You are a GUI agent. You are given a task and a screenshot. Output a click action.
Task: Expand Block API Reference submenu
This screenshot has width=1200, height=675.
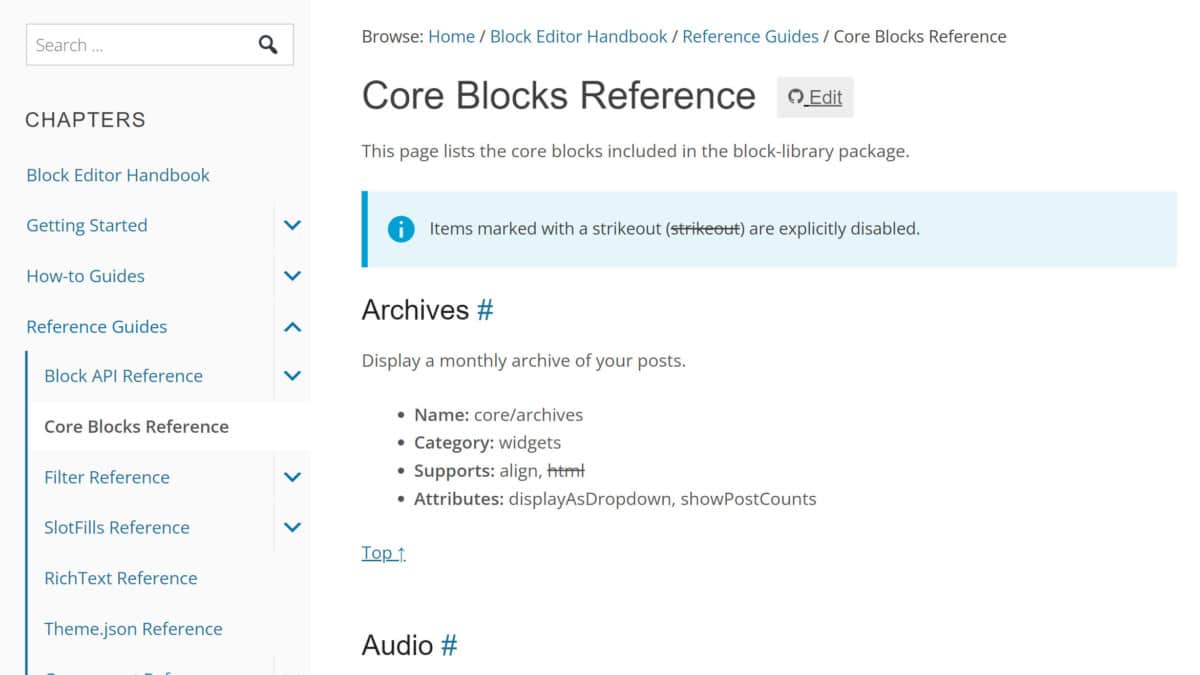click(x=292, y=376)
